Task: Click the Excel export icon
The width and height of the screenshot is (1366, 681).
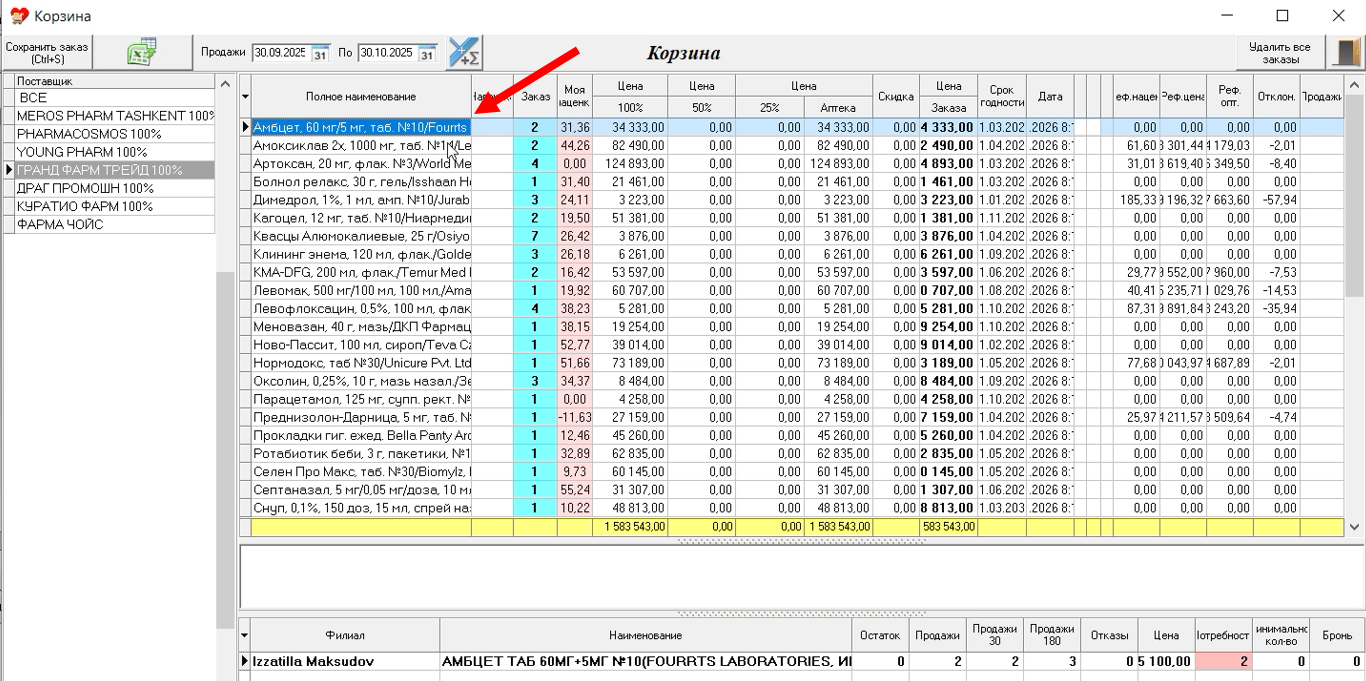Action: 141,53
